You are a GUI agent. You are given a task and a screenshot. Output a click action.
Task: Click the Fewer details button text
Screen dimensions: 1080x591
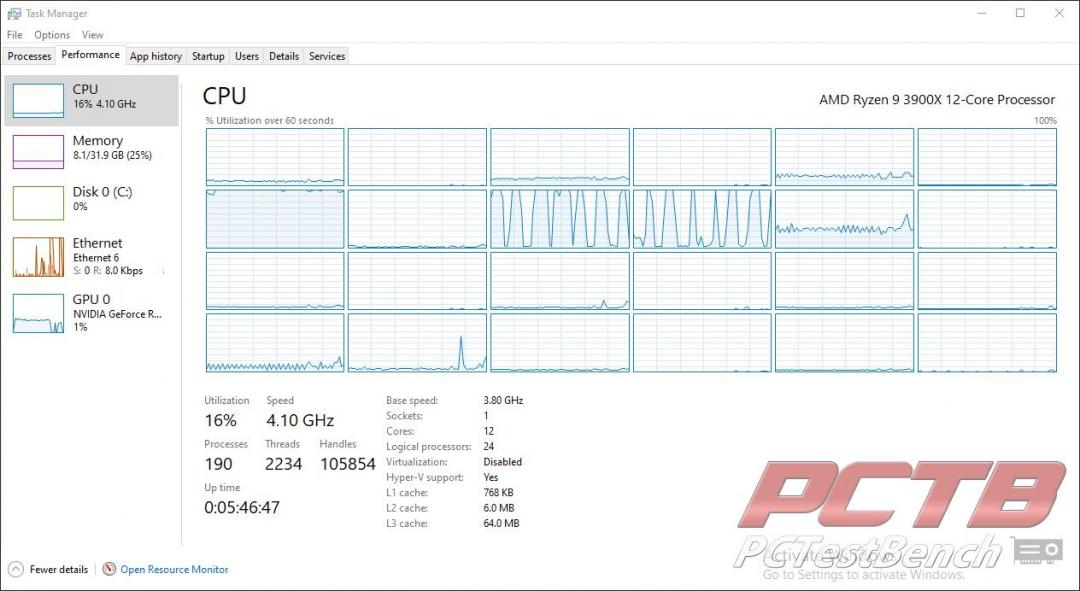(x=59, y=570)
